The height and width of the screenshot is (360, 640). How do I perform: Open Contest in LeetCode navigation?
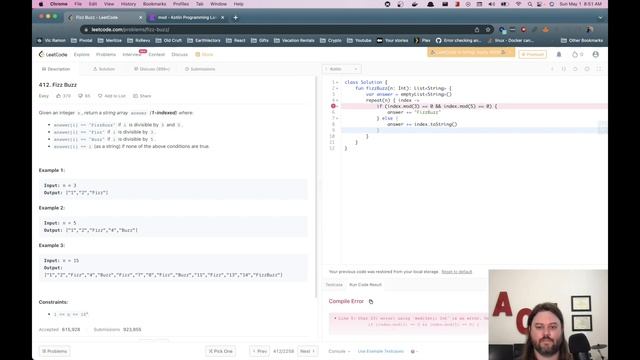(x=157, y=54)
